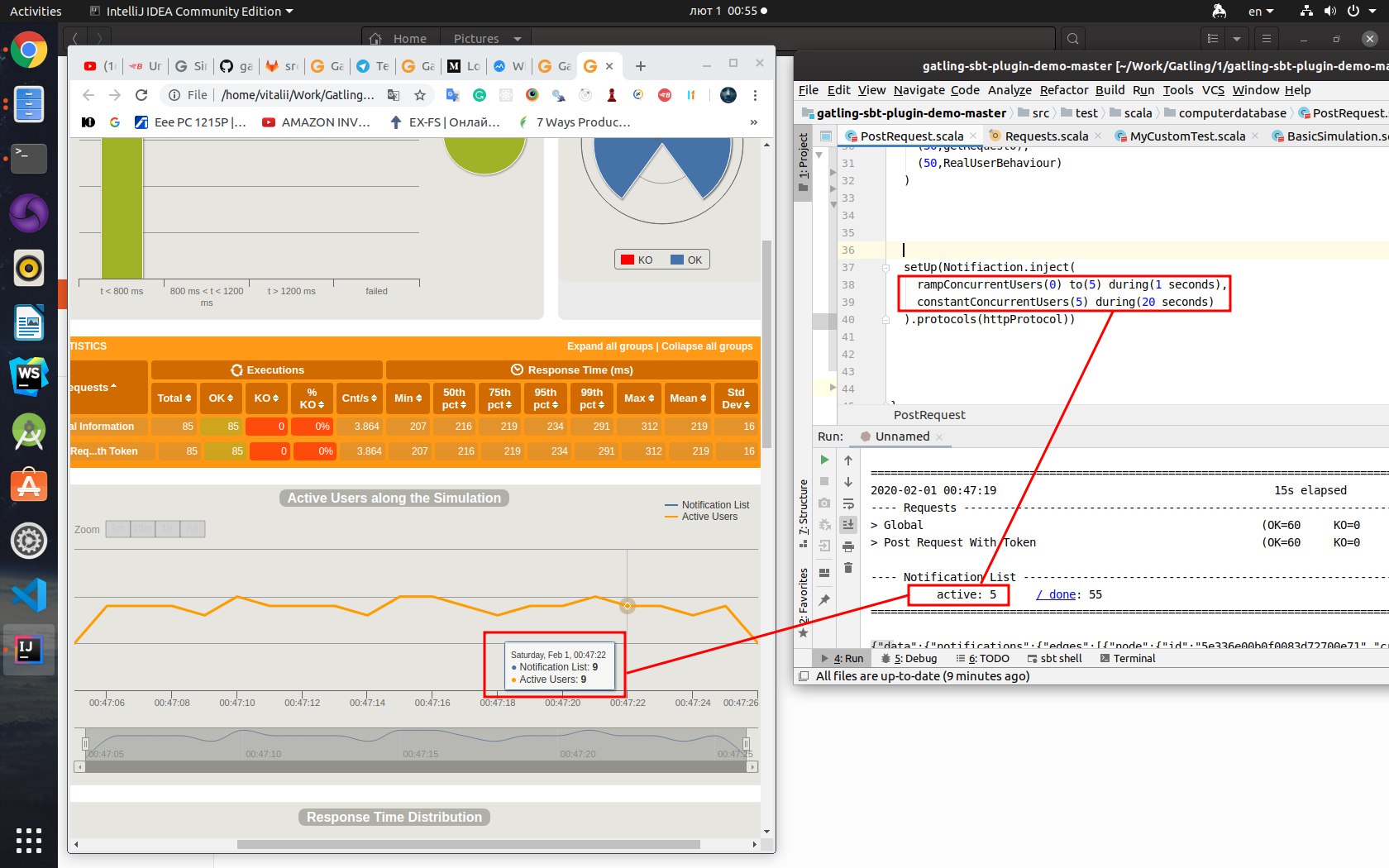Image resolution: width=1389 pixels, height=868 pixels.
Task: Switch to MyCustomTest.scala editor tab
Action: click(1187, 136)
